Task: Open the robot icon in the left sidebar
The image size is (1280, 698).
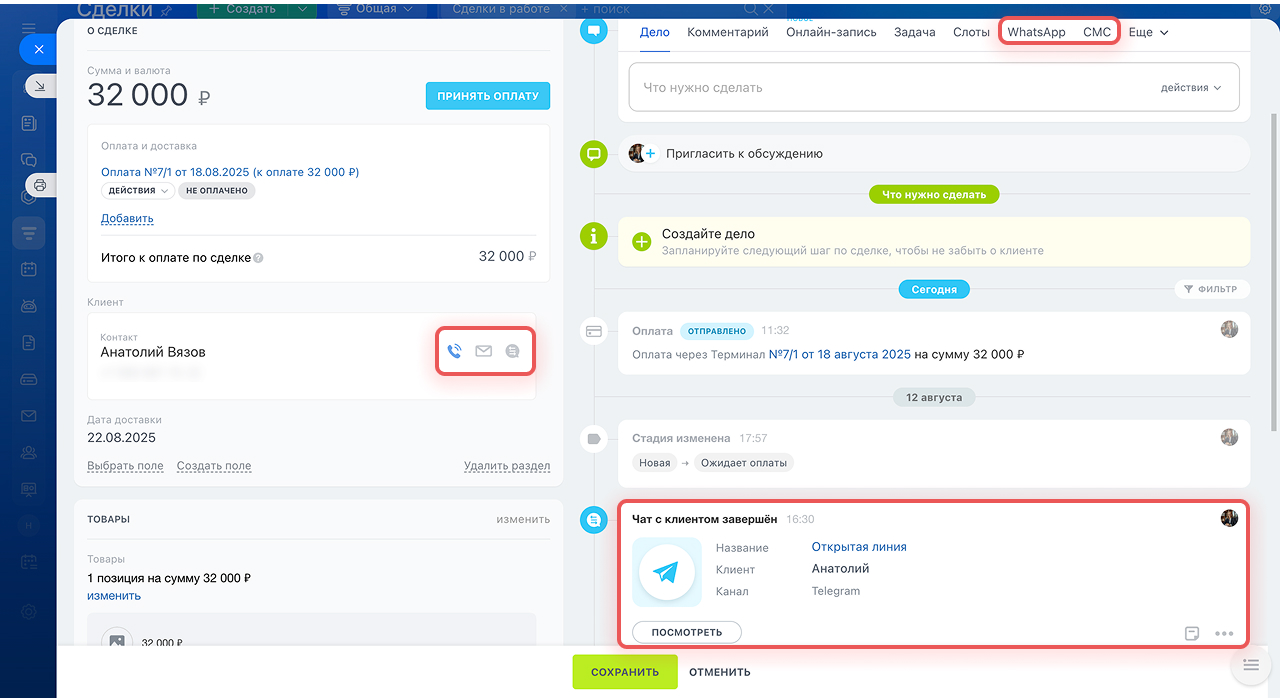Action: (29, 306)
